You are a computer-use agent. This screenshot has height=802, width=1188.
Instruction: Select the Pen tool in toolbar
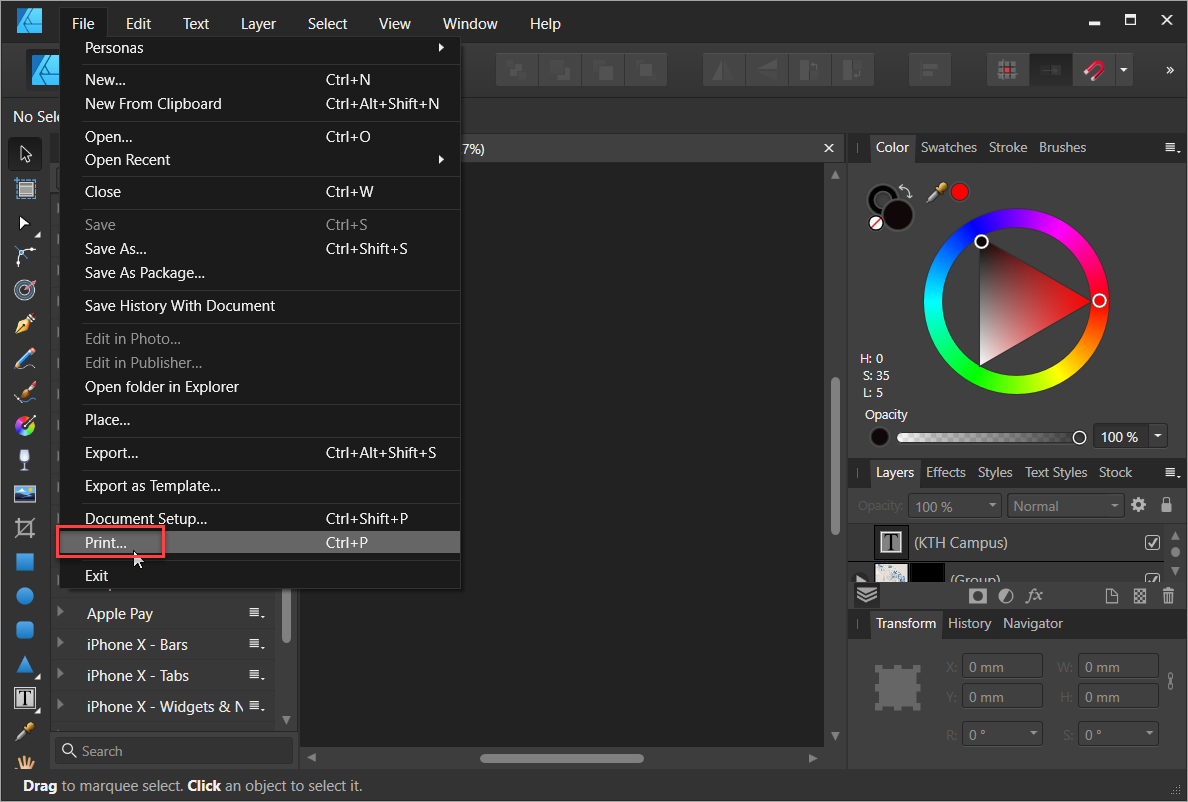tap(25, 324)
